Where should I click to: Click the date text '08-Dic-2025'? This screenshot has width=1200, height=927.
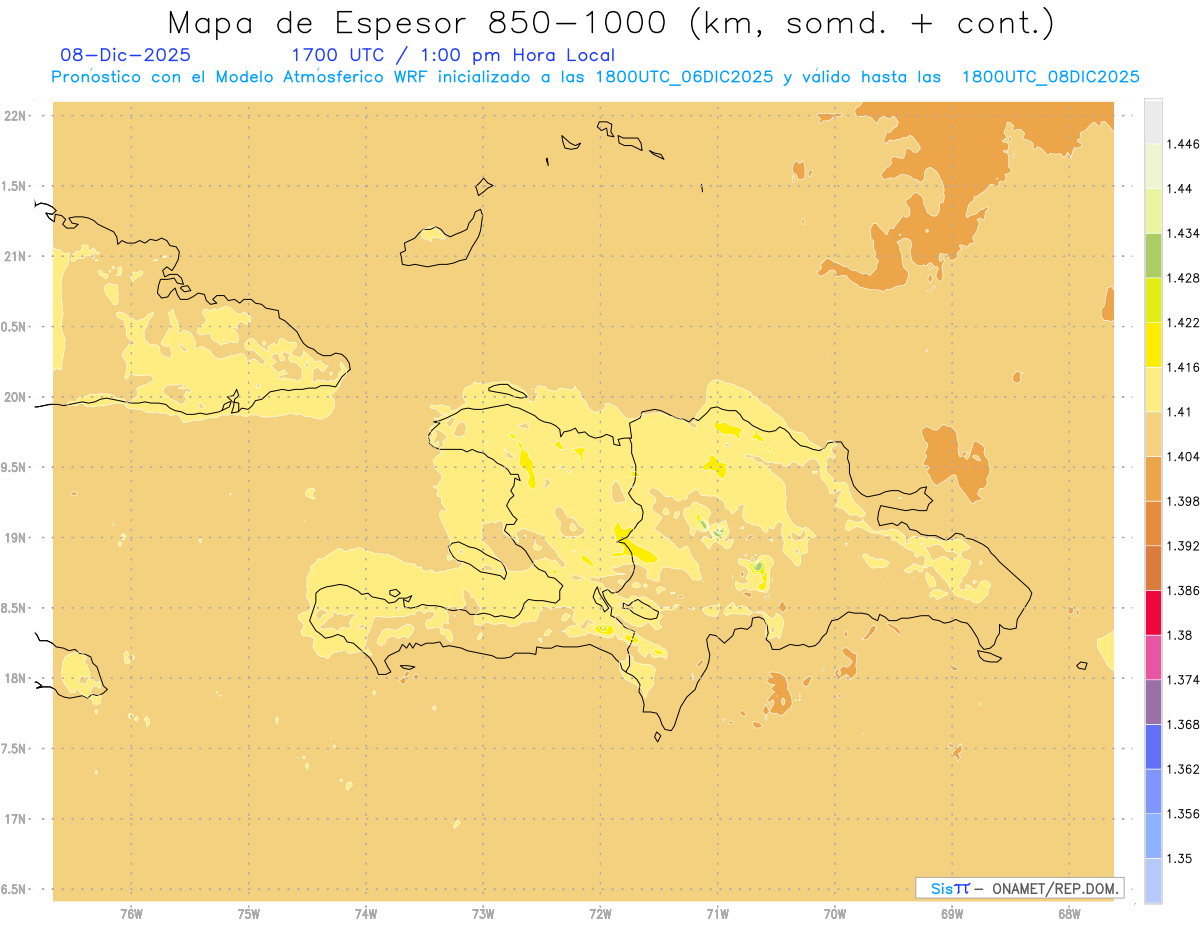click(x=125, y=55)
